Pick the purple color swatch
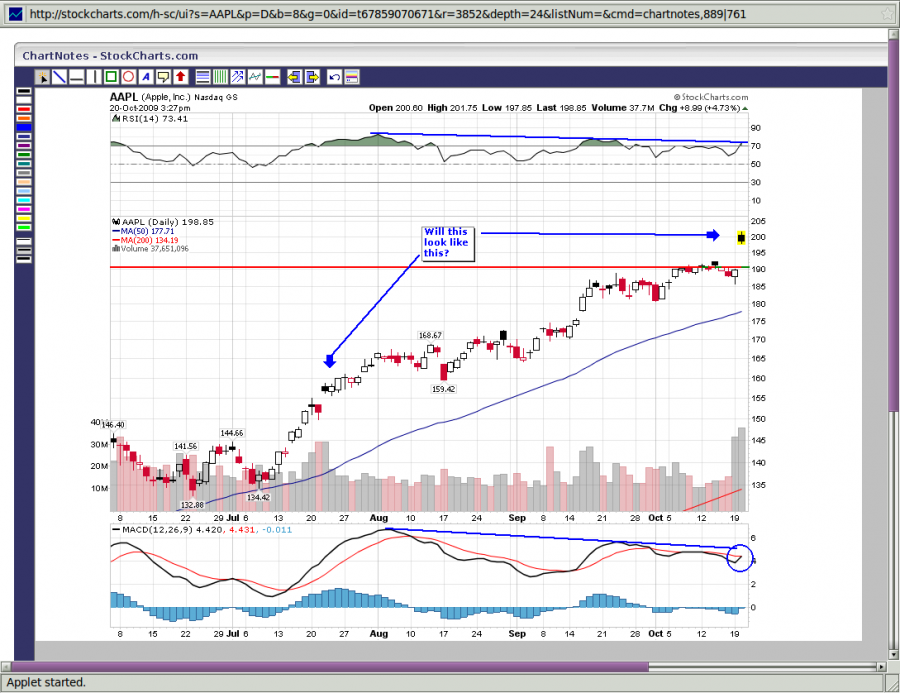The width and height of the screenshot is (900, 693). click(24, 145)
